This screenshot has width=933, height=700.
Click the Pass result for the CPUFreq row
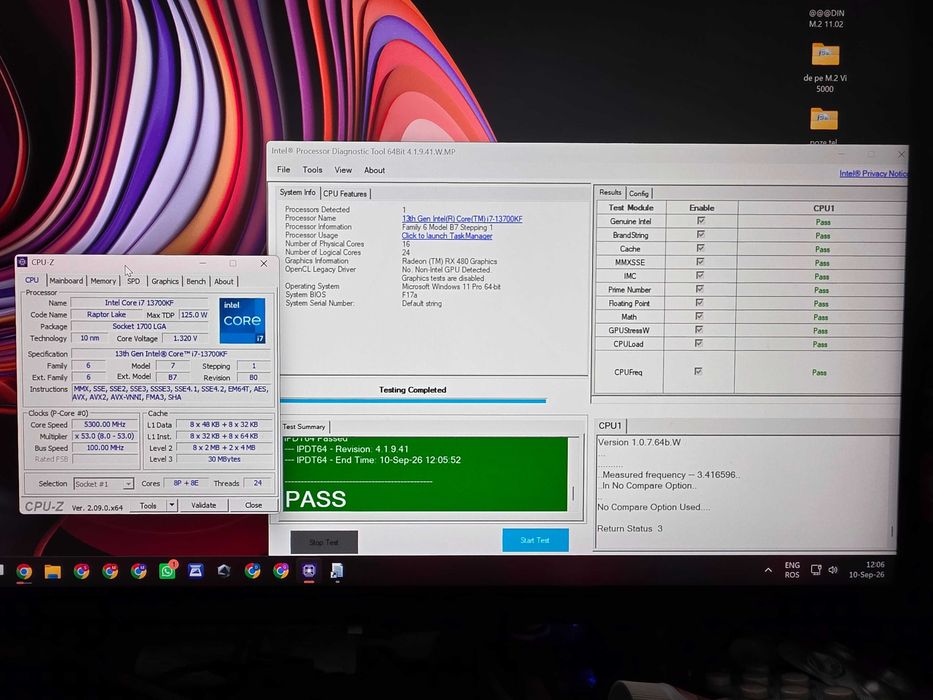[819, 373]
